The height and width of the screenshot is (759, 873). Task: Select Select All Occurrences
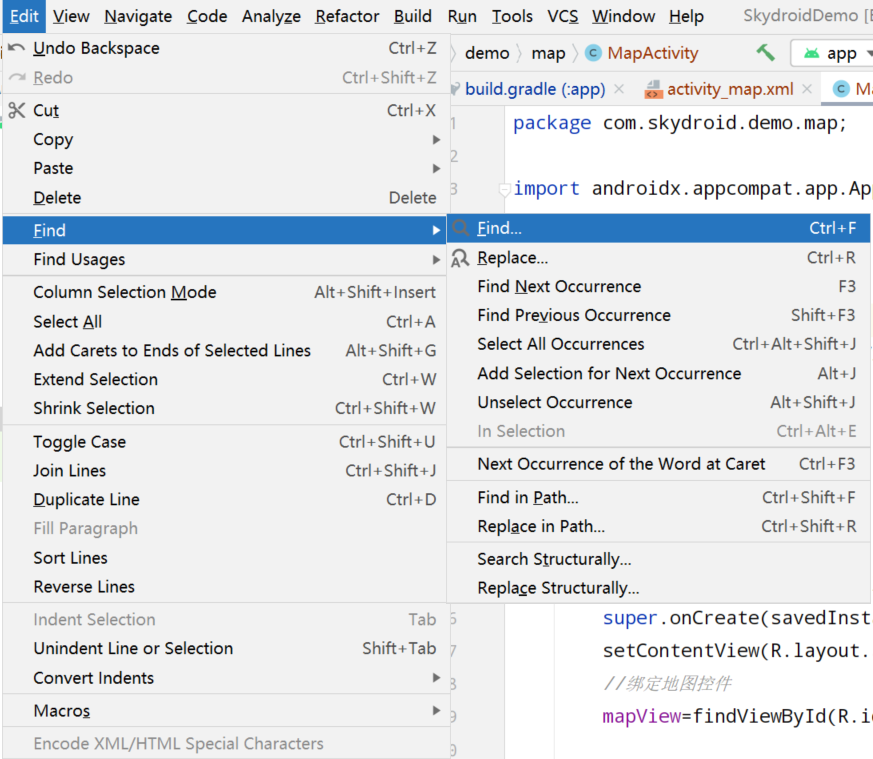click(659, 344)
